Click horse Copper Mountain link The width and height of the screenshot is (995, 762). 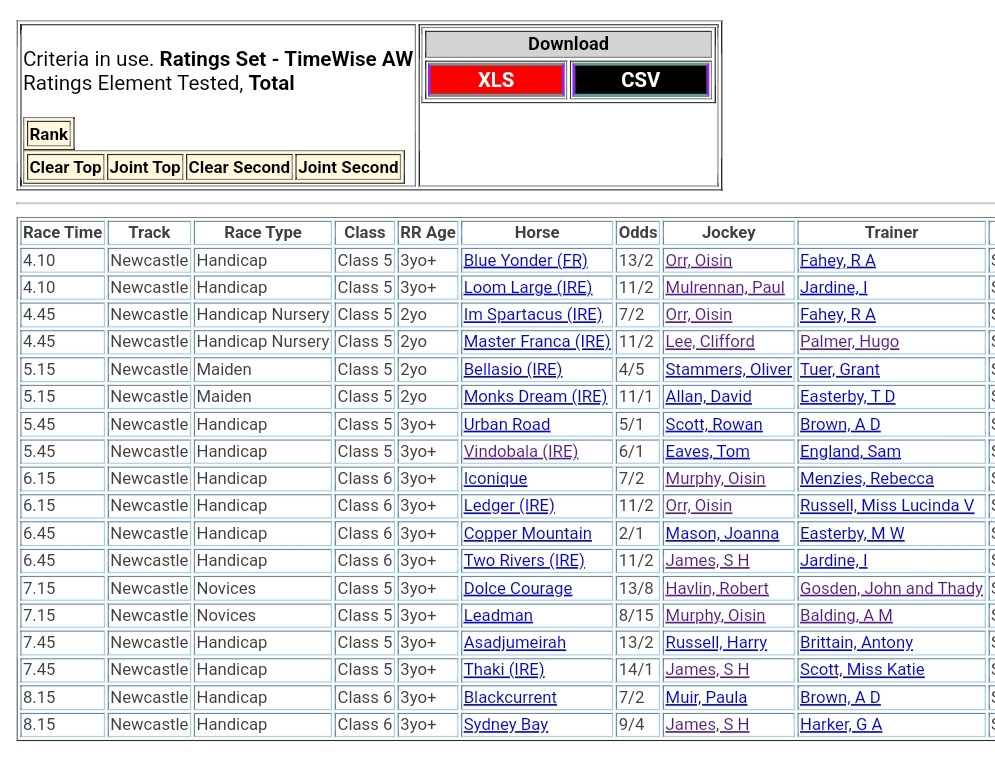[527, 533]
